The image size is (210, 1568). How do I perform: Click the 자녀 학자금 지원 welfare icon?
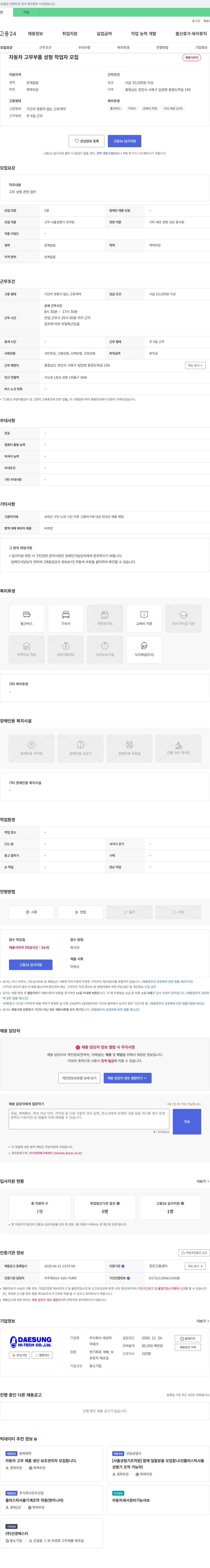coord(183,619)
